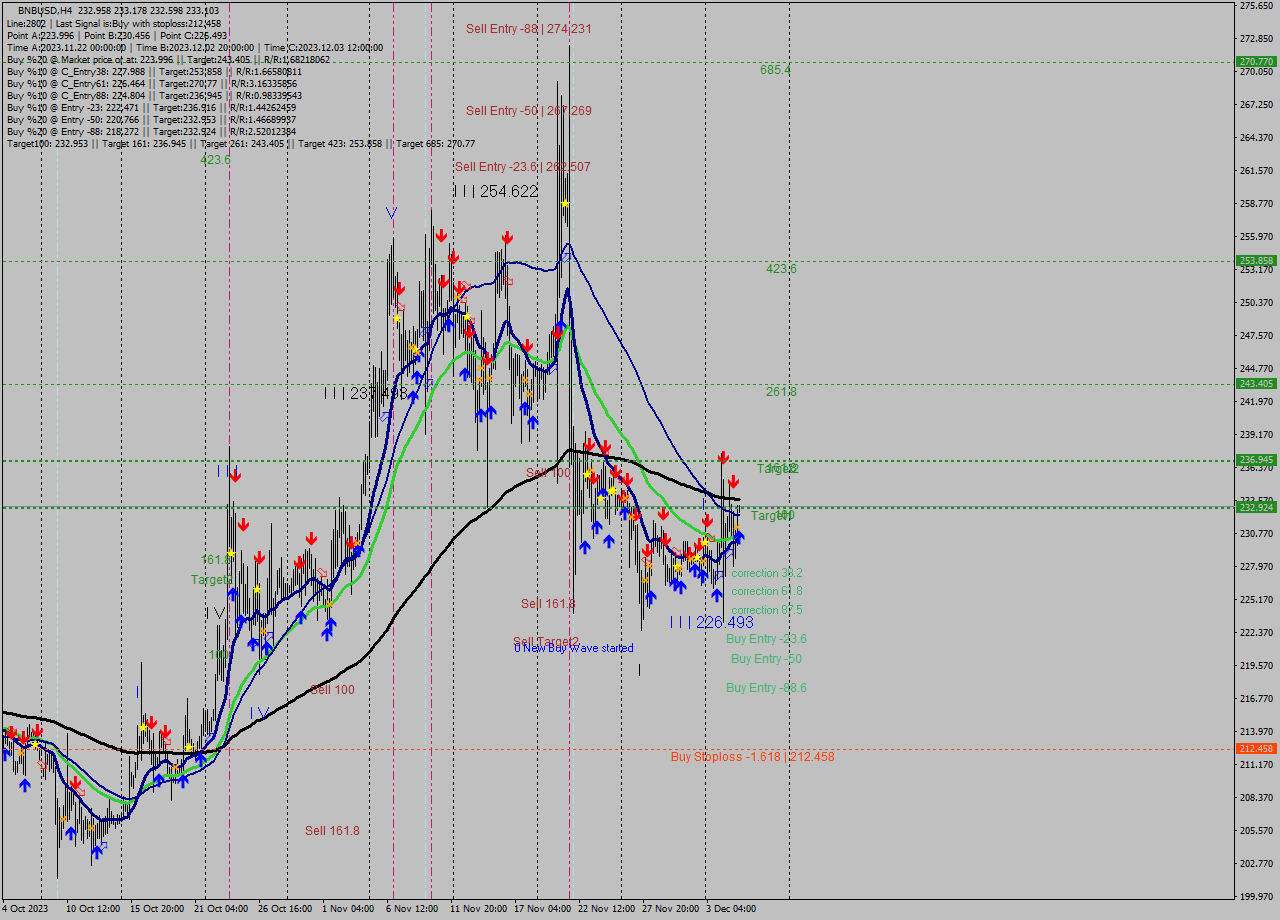Image resolution: width=1280 pixels, height=920 pixels.
Task: Click the green 243.405 price tag on axis
Action: coord(1257,383)
